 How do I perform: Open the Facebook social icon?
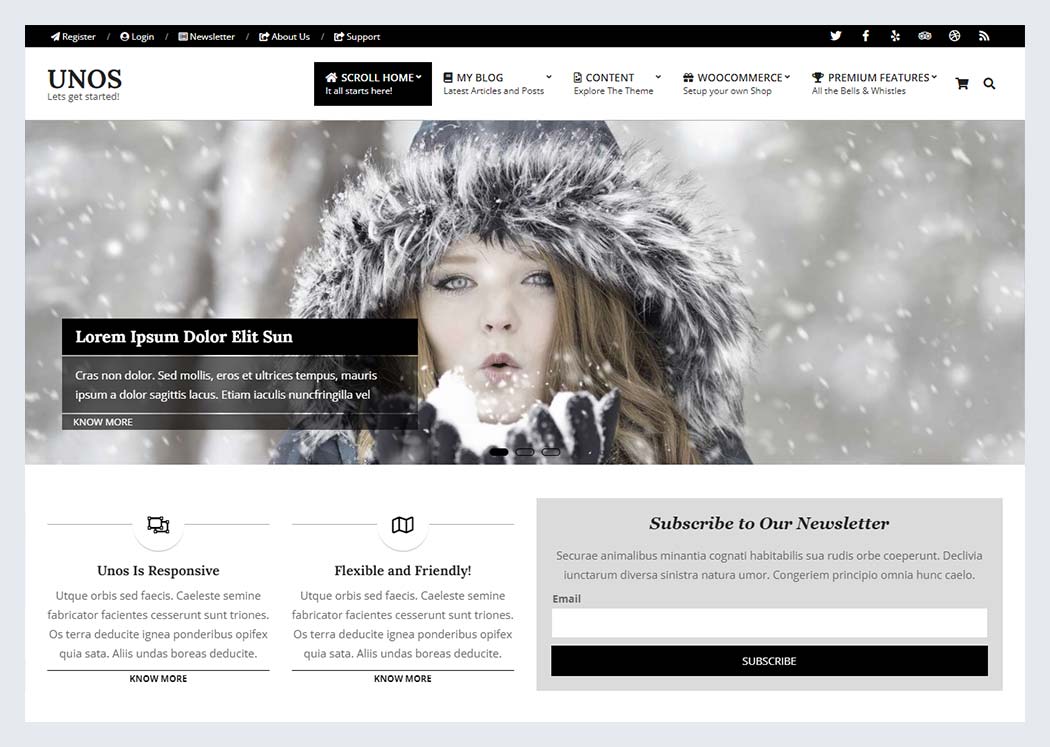tap(865, 36)
